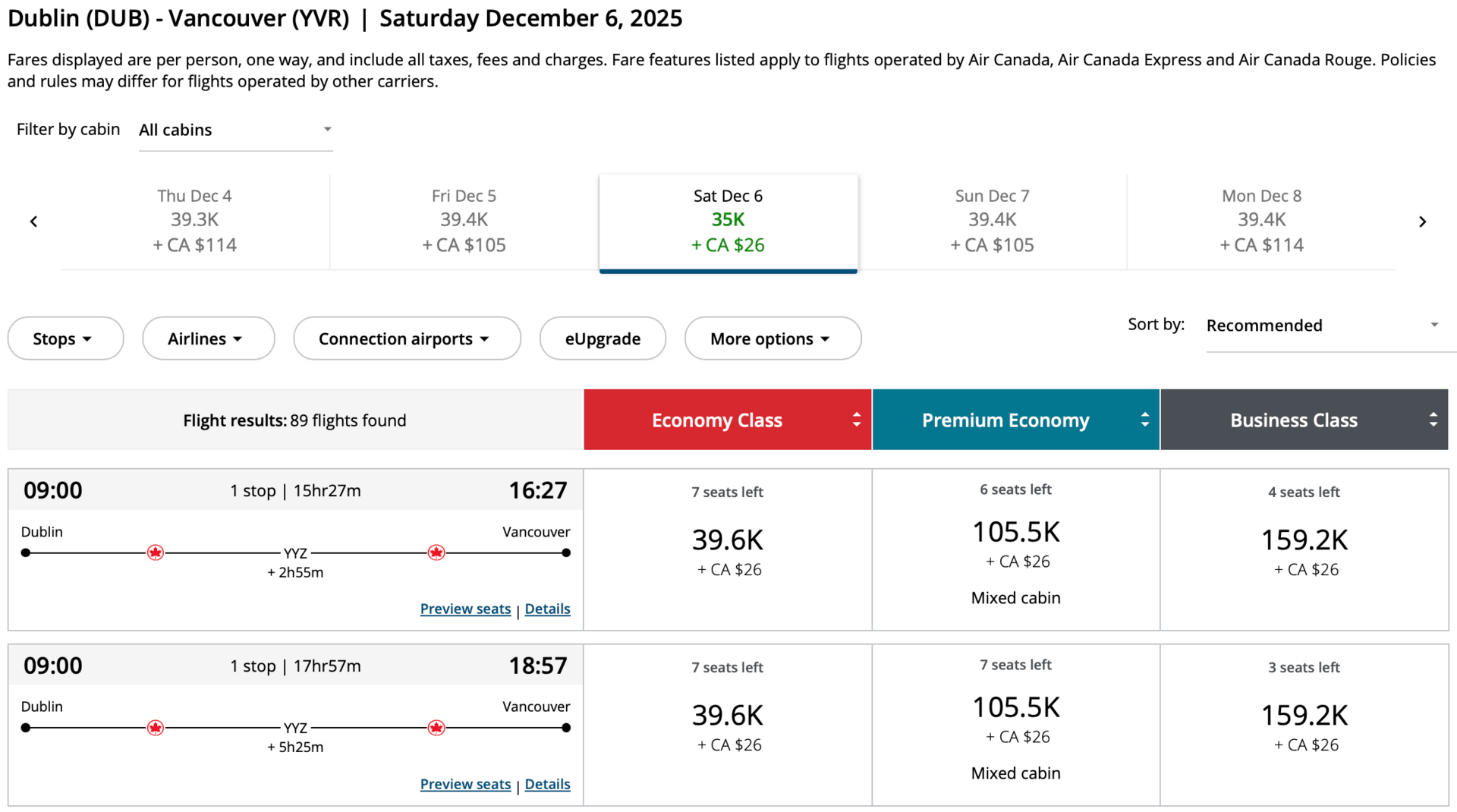
Task: Click the previous dates left arrow
Action: click(x=33, y=222)
